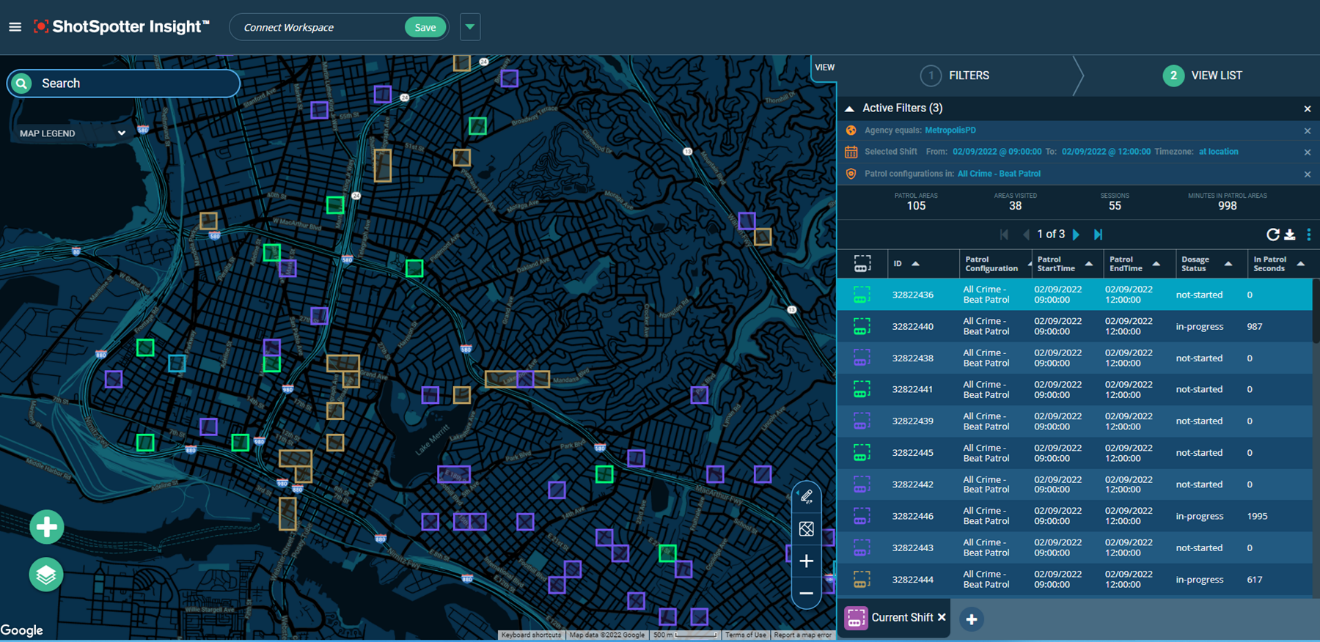Select the map ruler draw tool

[806, 497]
